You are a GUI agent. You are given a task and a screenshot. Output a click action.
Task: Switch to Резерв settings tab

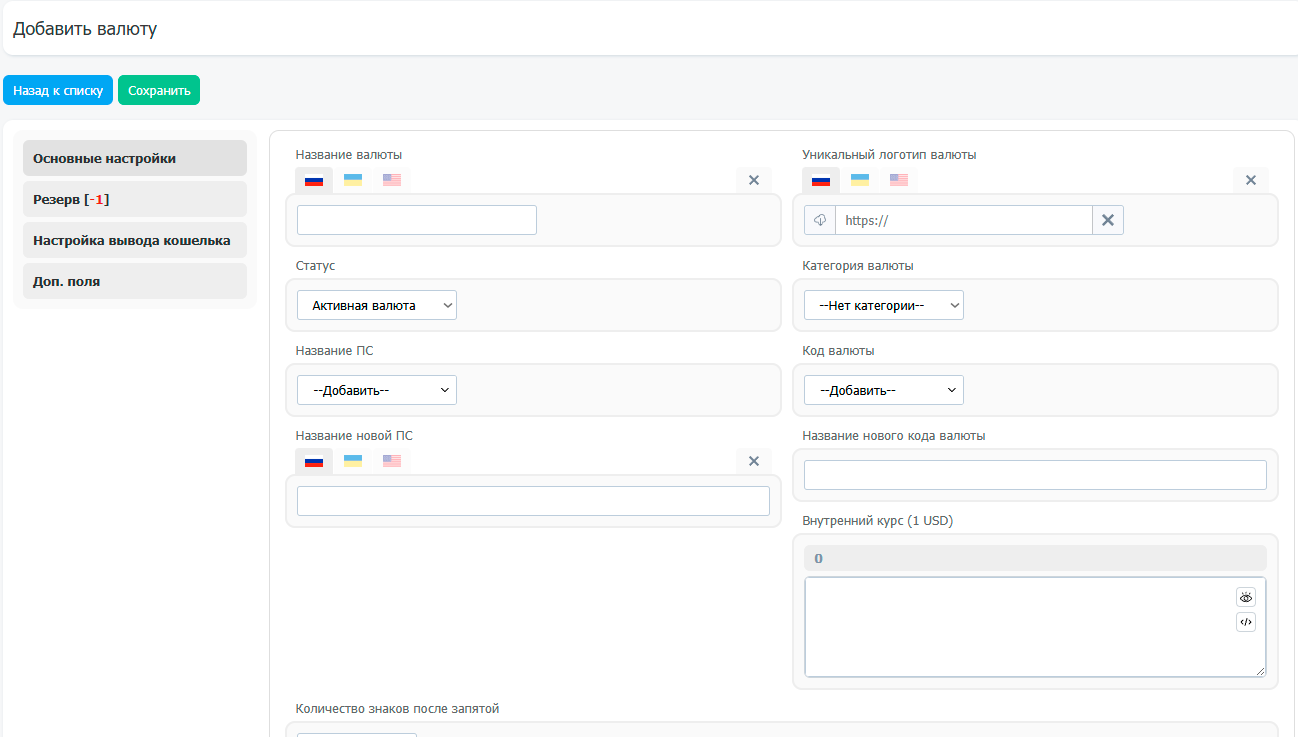coord(134,199)
